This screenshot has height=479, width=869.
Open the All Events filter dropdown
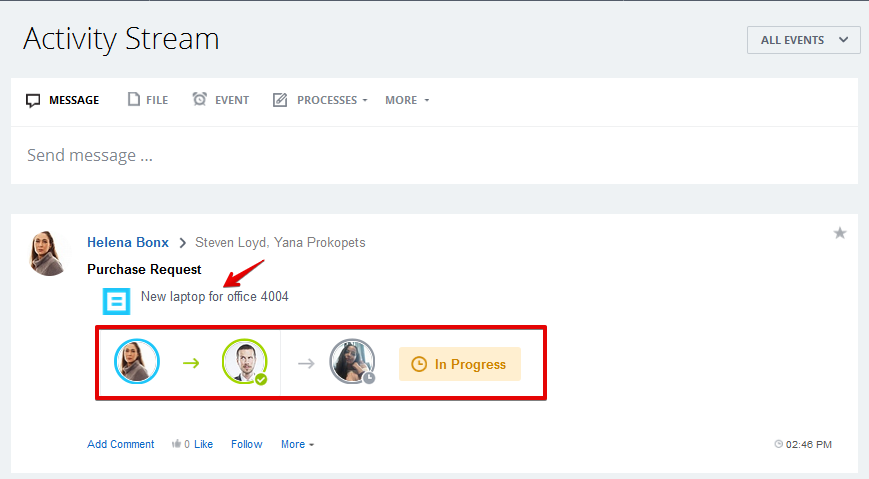[x=804, y=40]
